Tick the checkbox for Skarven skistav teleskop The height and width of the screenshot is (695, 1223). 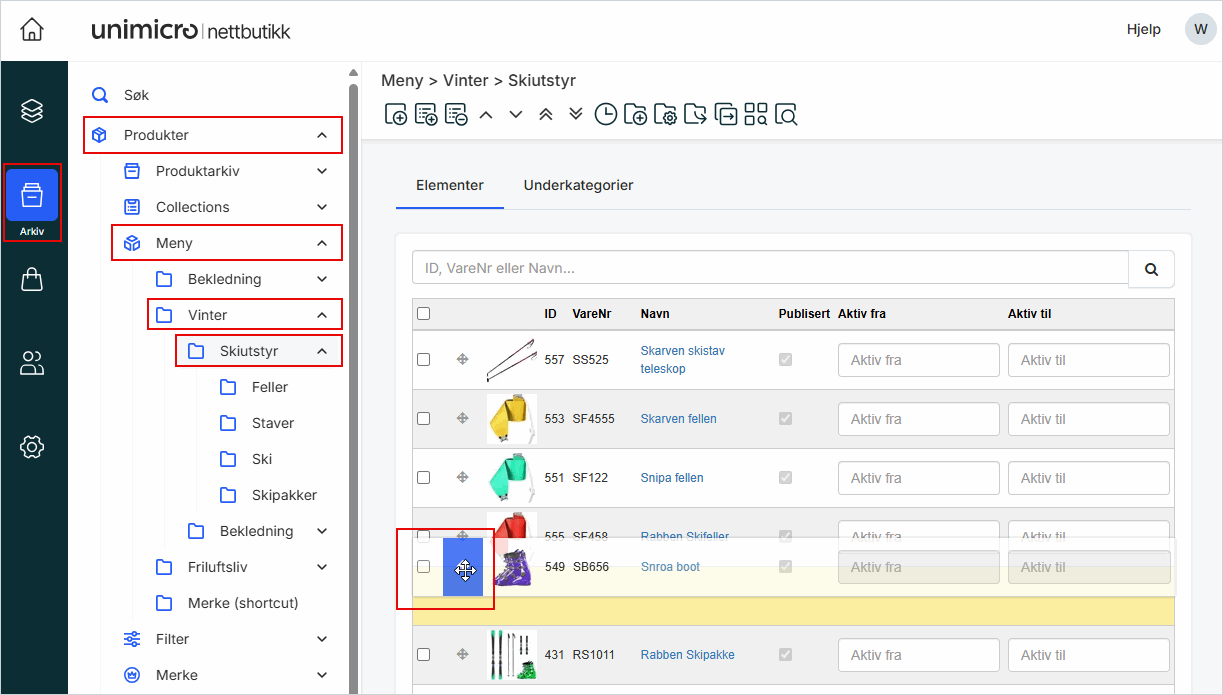point(423,359)
